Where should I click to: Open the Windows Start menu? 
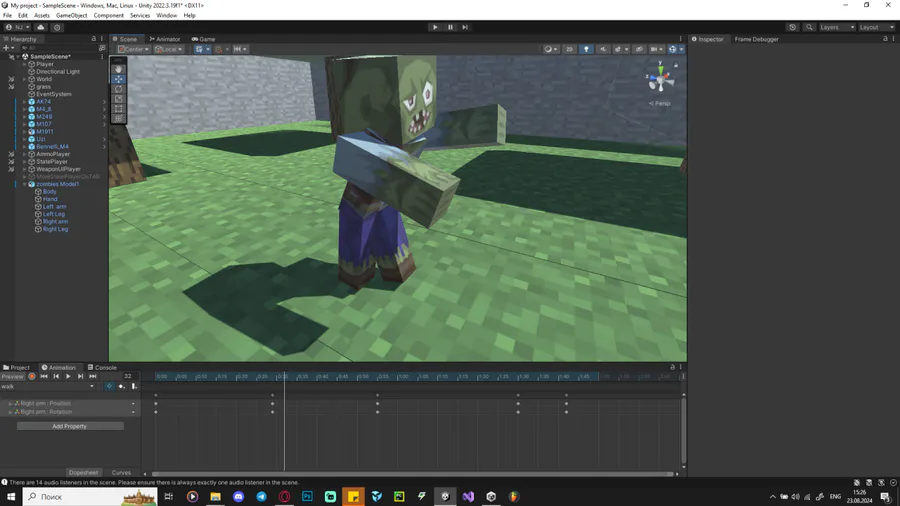11,496
